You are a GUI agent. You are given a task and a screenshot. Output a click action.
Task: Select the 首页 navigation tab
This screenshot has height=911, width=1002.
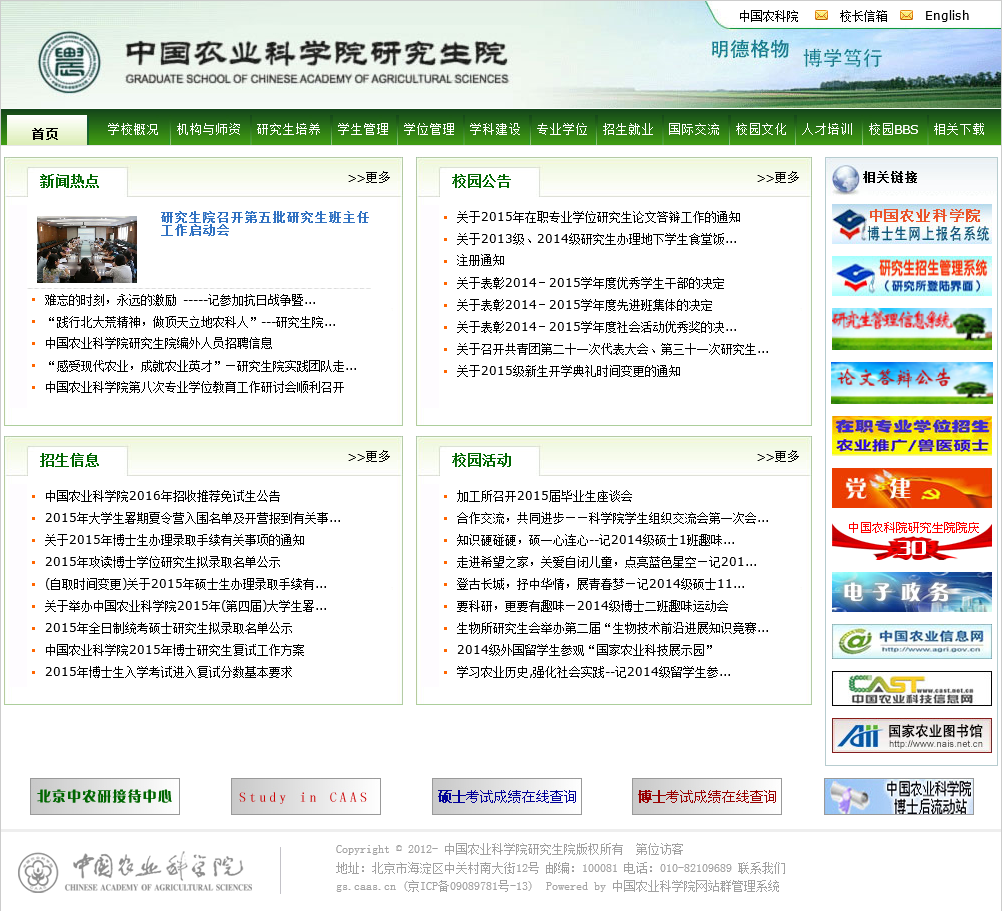tap(46, 132)
